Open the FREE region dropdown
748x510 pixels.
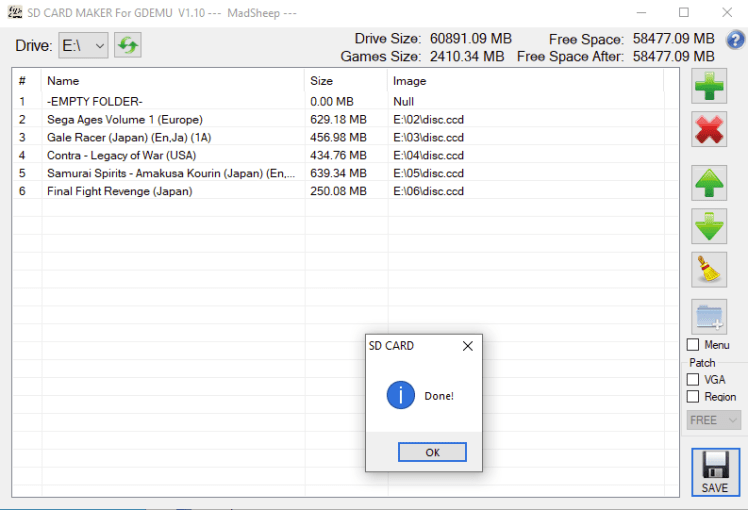(714, 420)
